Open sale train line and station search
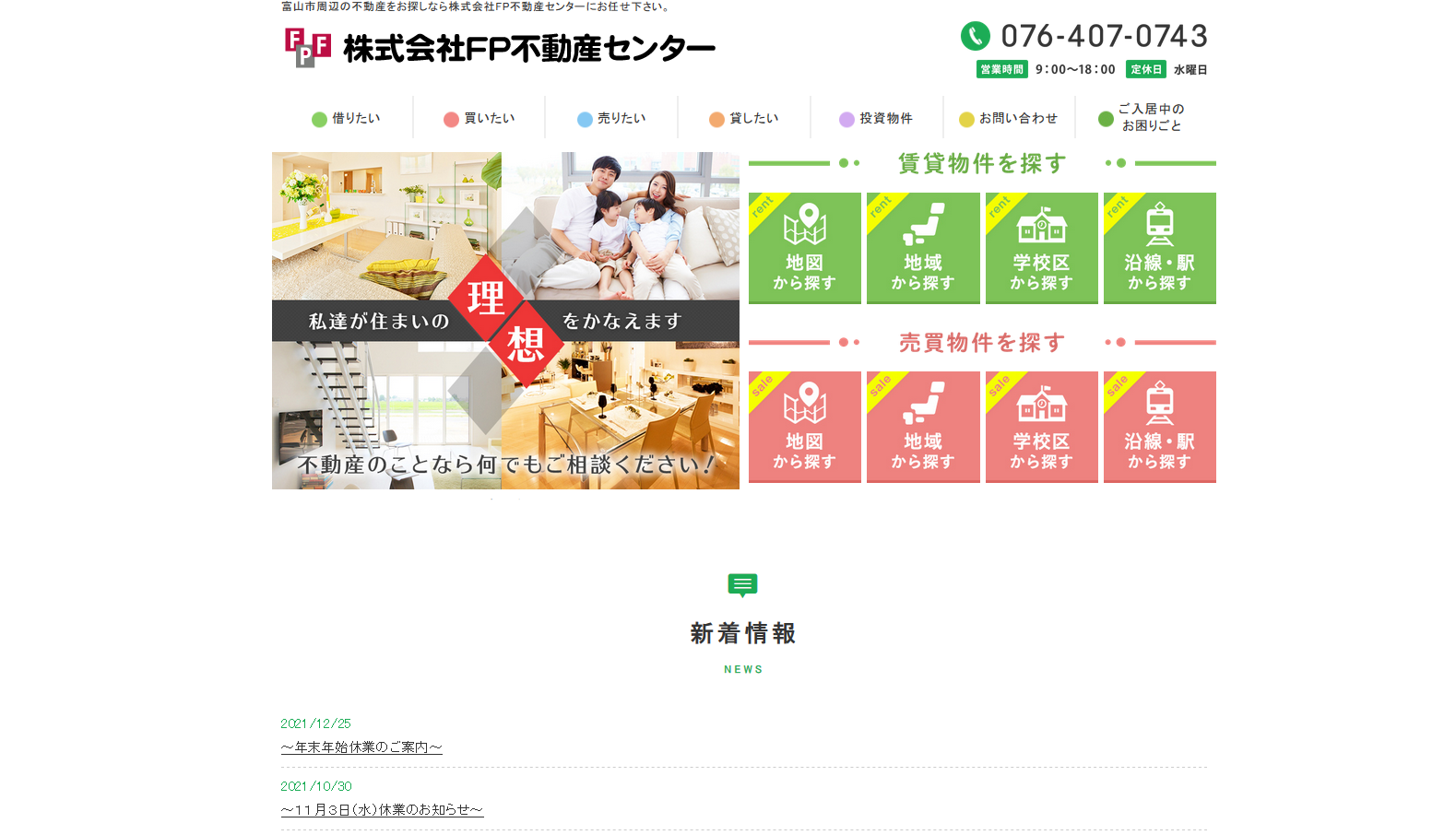The width and height of the screenshot is (1456, 835). click(1159, 427)
